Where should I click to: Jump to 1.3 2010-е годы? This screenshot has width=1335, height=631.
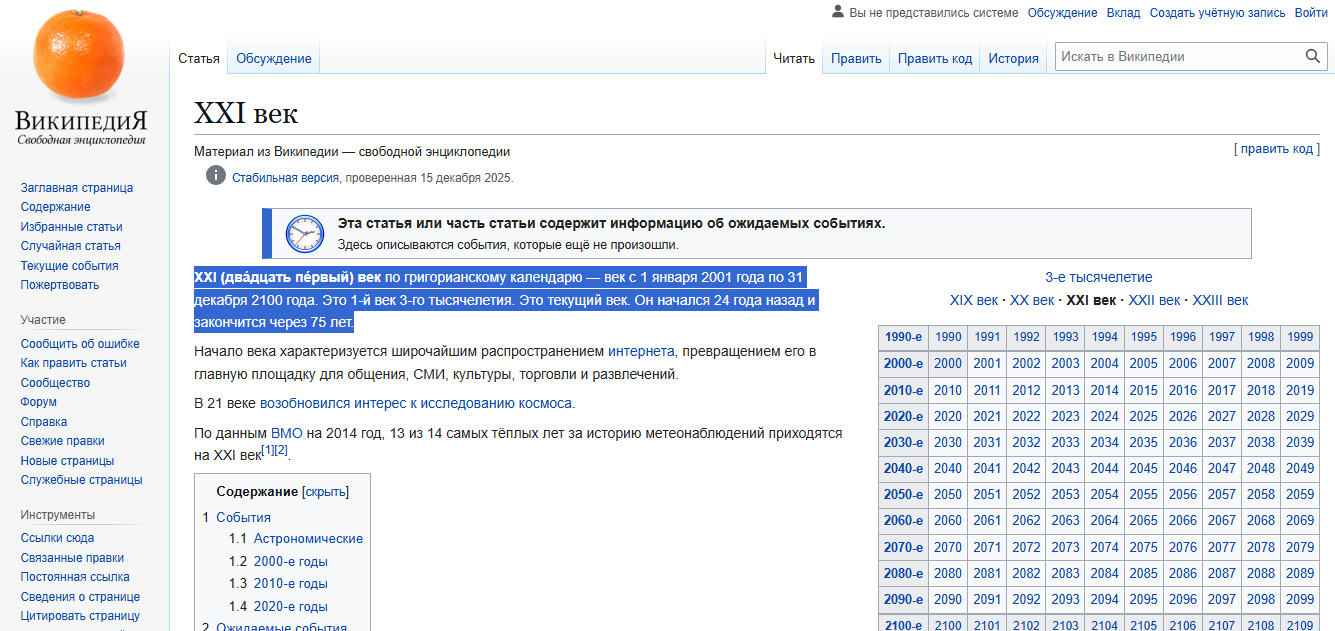click(278, 584)
